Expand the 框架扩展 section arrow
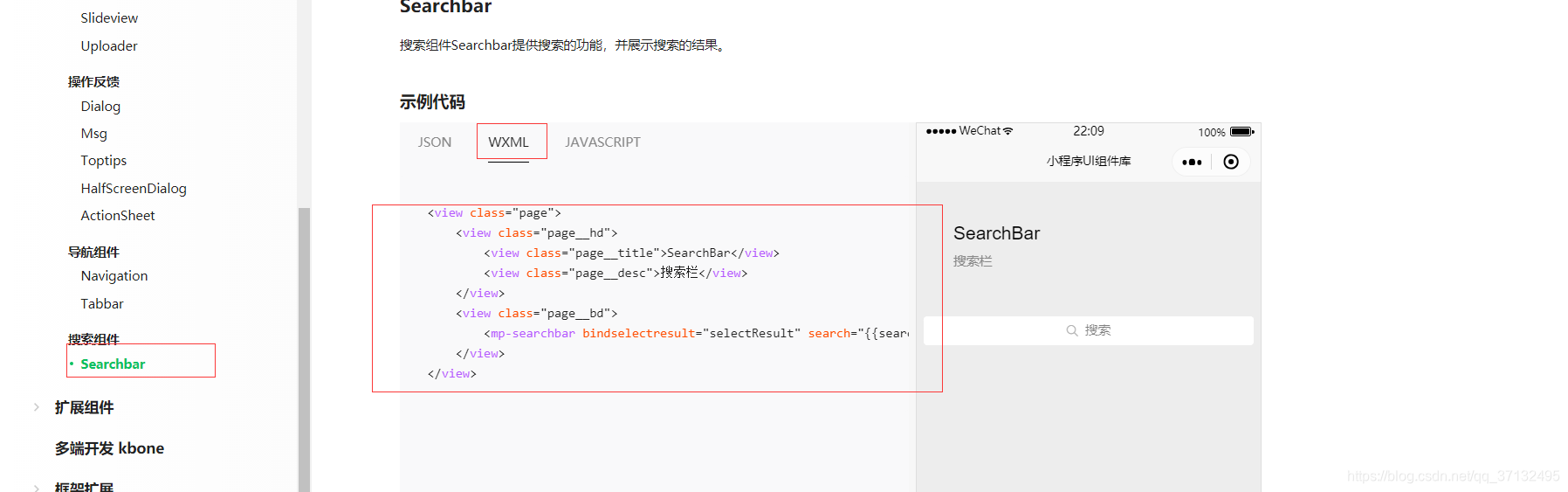Viewport: 1568px width, 492px height. [36, 488]
